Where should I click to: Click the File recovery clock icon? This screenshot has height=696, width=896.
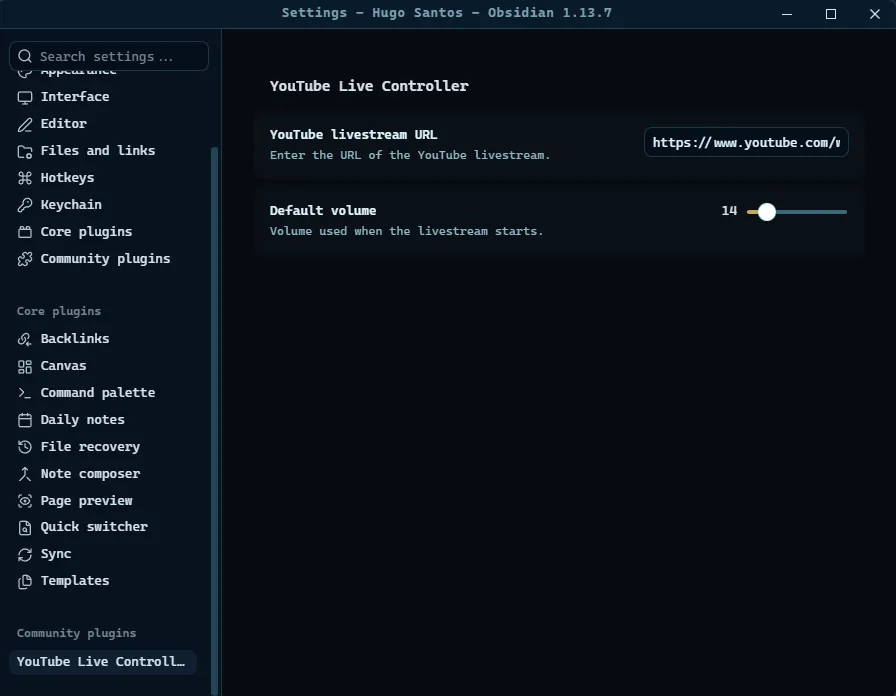(x=25, y=447)
